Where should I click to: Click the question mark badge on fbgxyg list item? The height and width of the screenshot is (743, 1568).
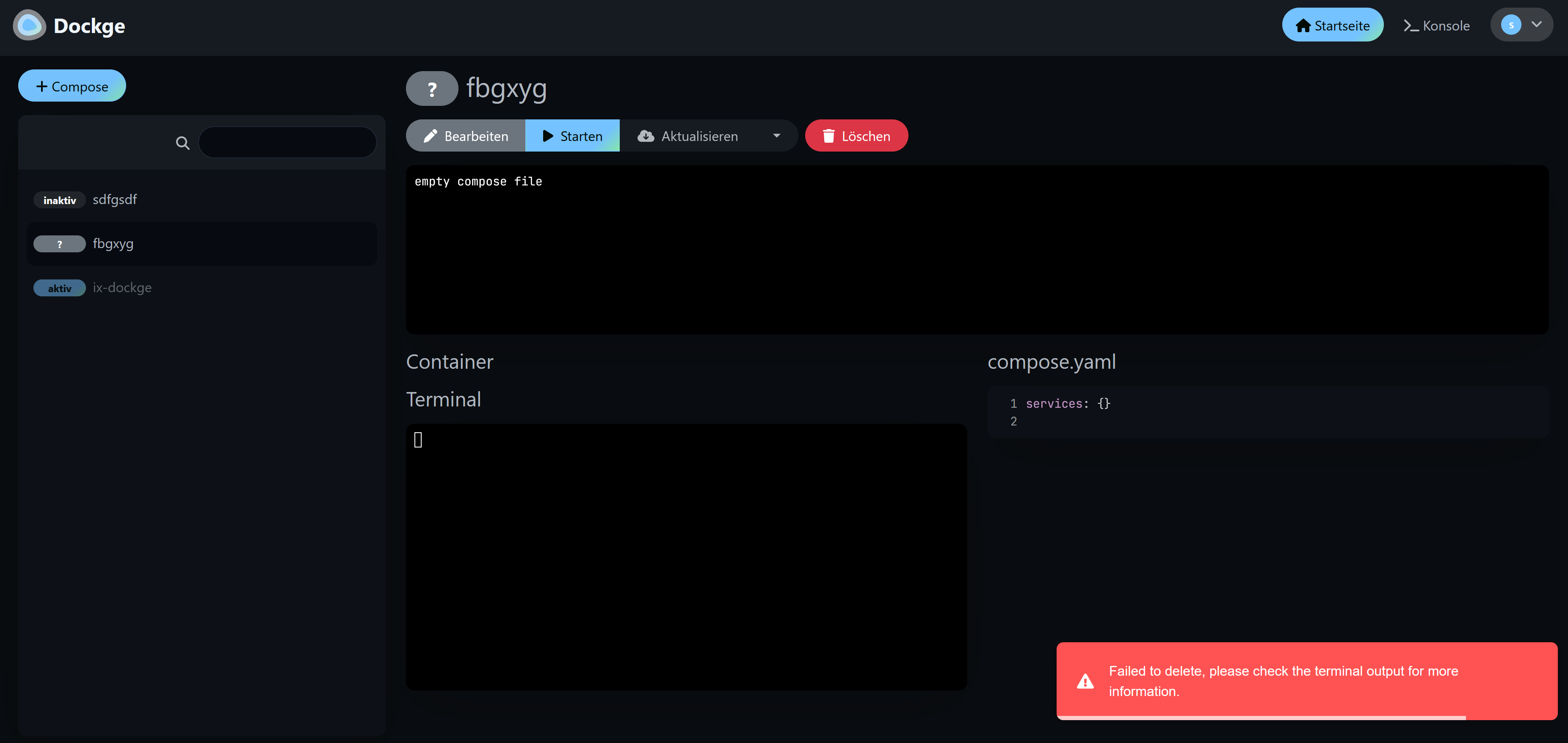click(59, 244)
